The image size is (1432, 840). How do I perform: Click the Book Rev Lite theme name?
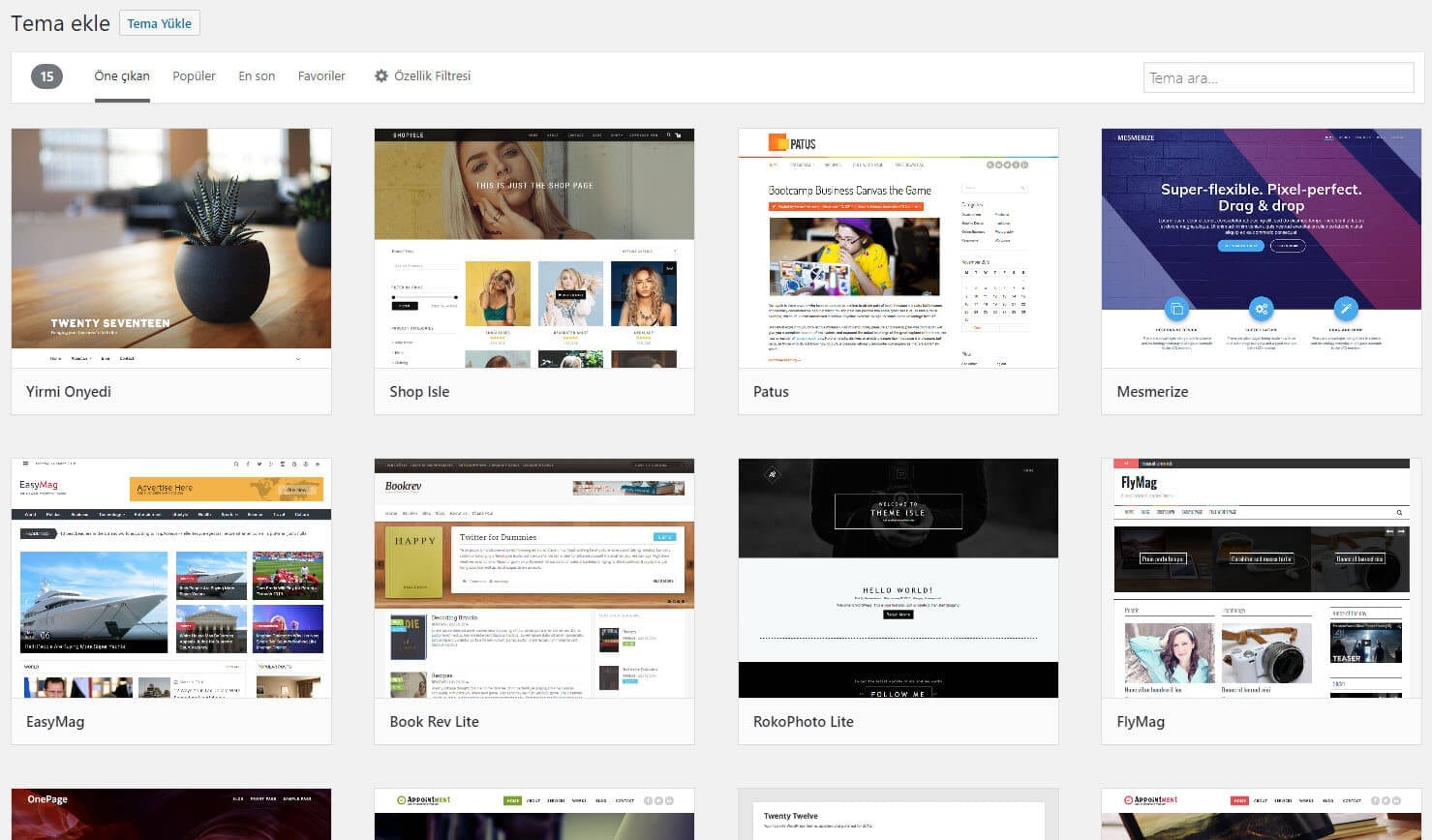click(x=434, y=722)
